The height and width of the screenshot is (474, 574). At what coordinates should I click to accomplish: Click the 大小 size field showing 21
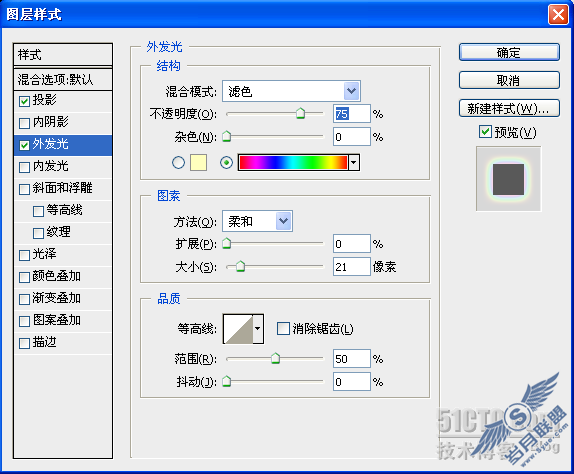(x=352, y=266)
